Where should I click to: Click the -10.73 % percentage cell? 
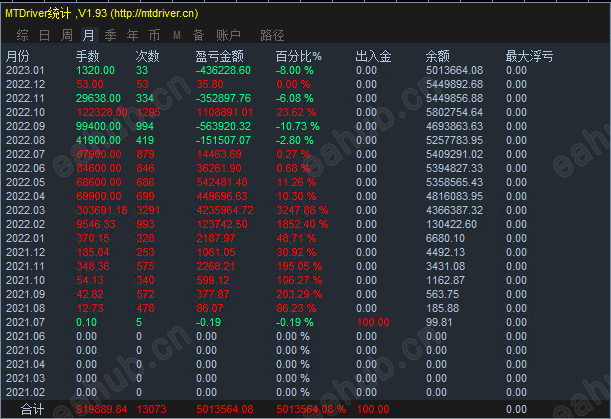[298, 127]
